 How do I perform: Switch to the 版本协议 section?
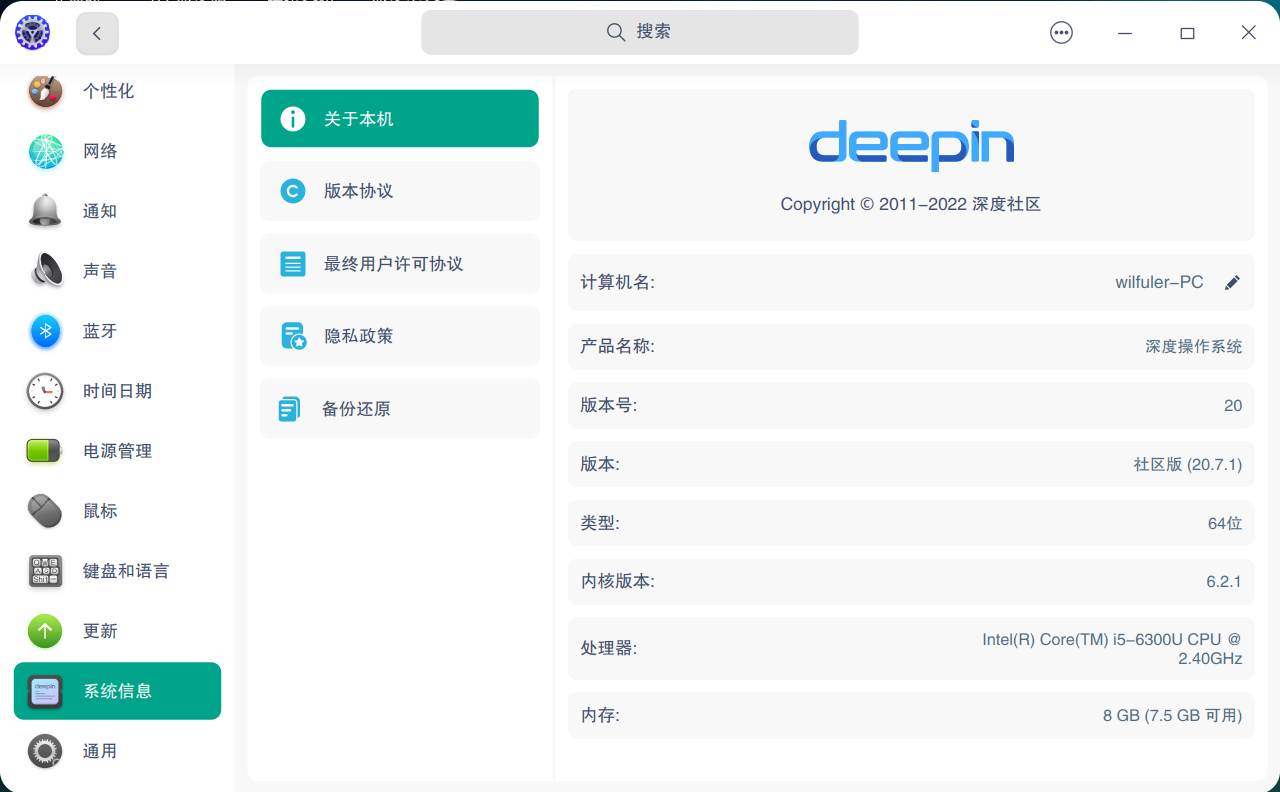pyautogui.click(x=399, y=190)
